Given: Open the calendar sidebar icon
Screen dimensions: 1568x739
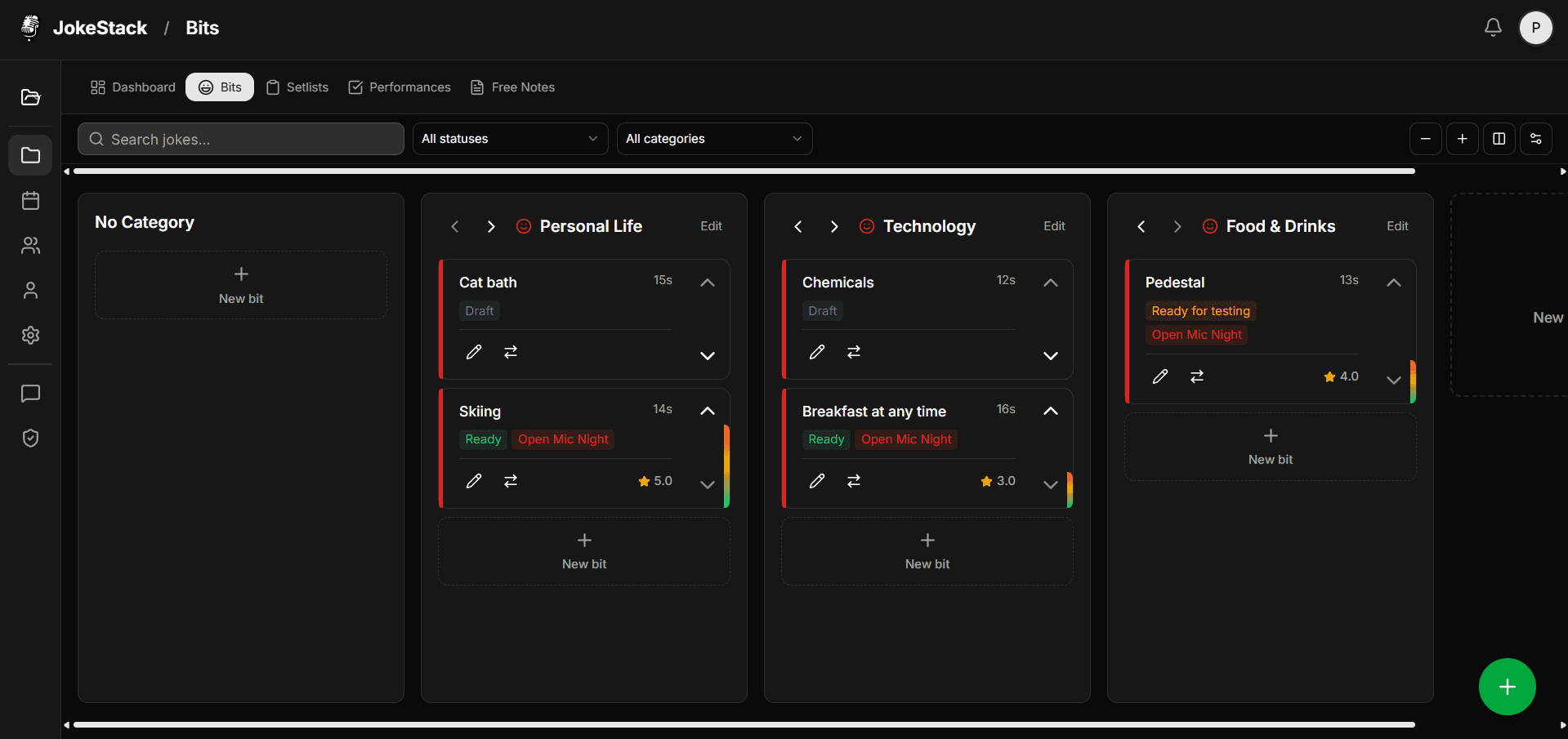Looking at the screenshot, I should pos(30,200).
